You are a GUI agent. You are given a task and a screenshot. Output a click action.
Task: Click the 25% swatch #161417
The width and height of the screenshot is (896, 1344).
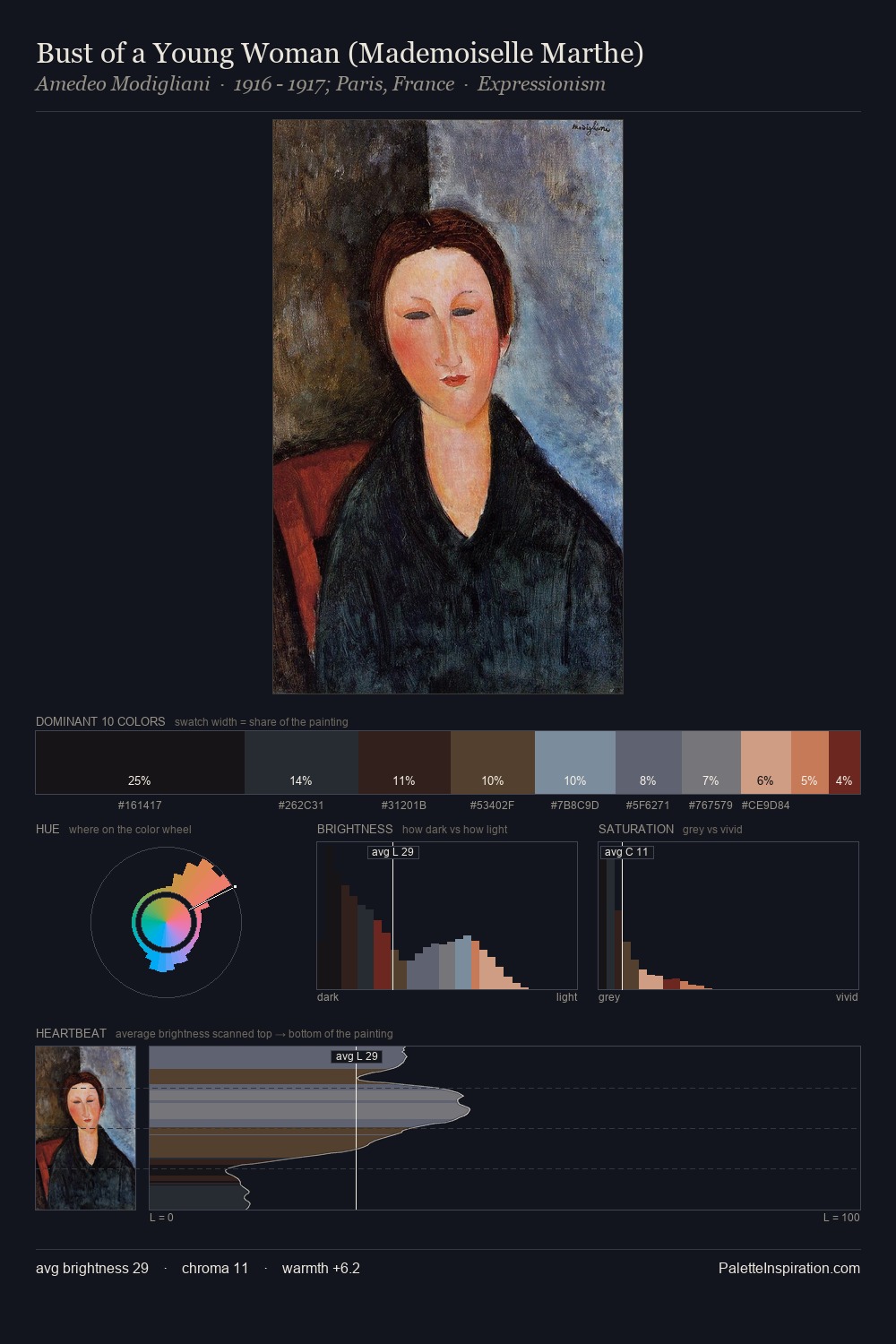click(x=140, y=762)
